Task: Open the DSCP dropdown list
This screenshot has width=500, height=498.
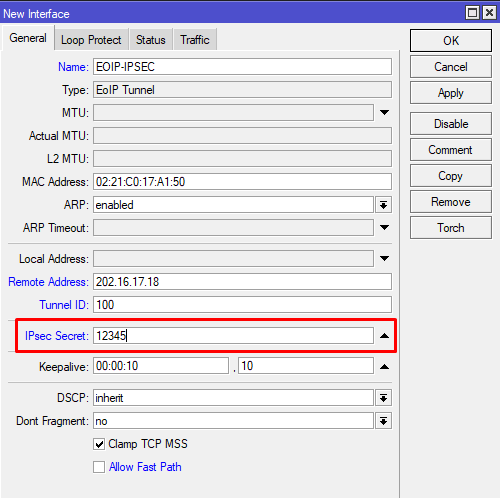Action: point(383,398)
